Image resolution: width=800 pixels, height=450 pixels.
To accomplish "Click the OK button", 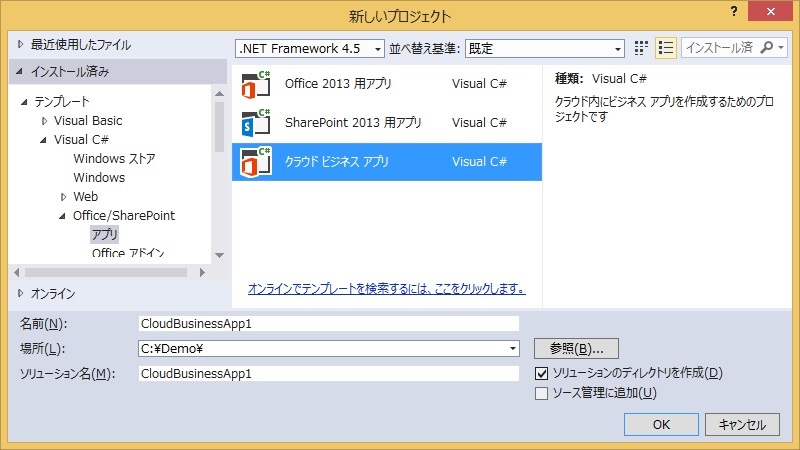I will (661, 424).
